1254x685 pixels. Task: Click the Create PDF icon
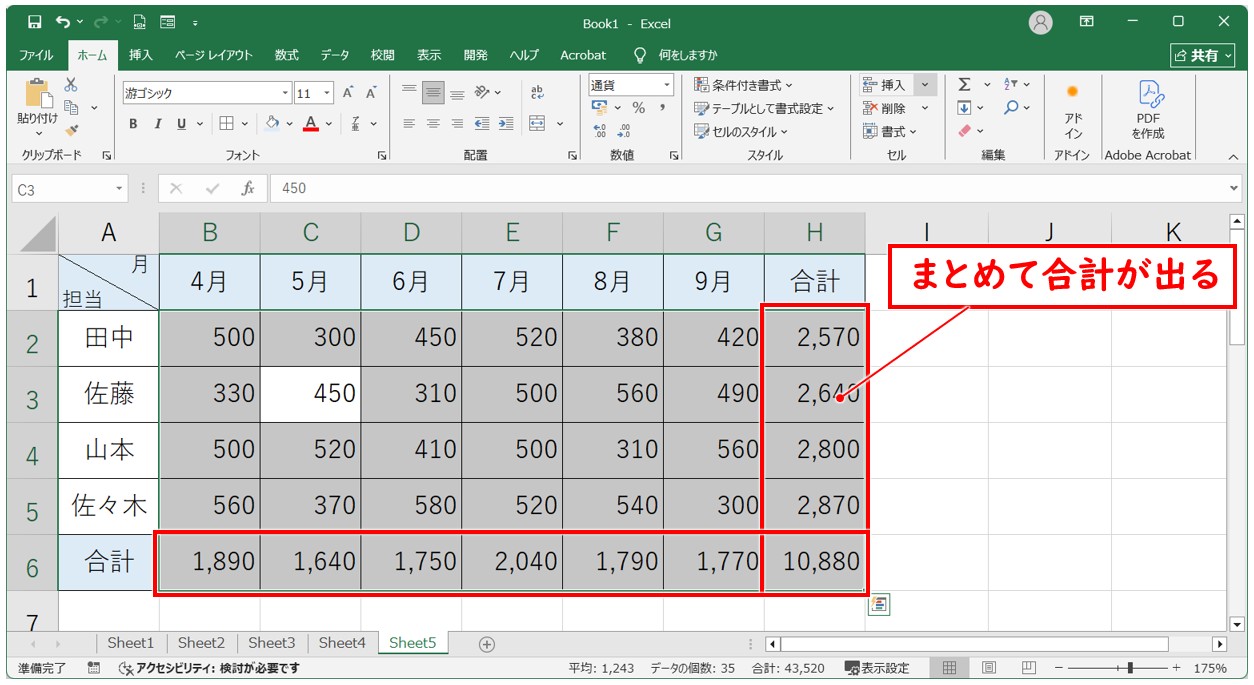(x=1148, y=111)
